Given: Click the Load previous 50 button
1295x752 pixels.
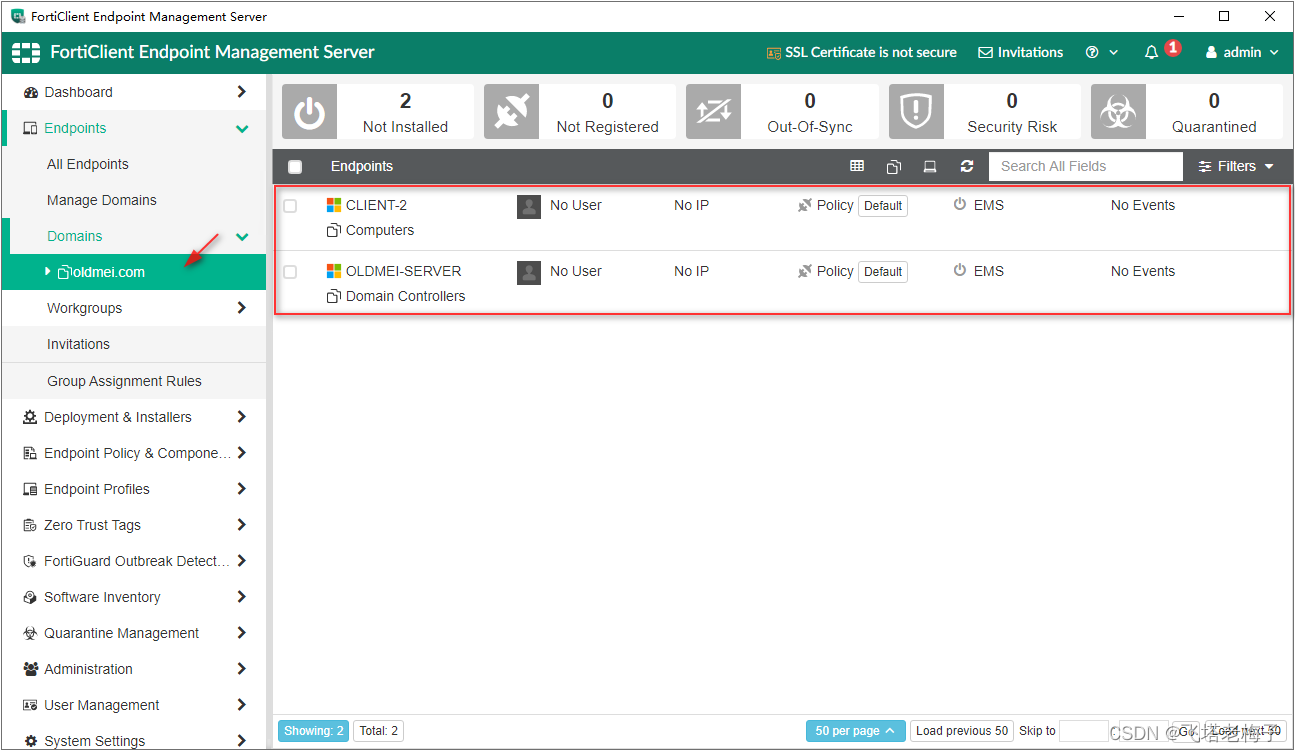Looking at the screenshot, I should (962, 731).
